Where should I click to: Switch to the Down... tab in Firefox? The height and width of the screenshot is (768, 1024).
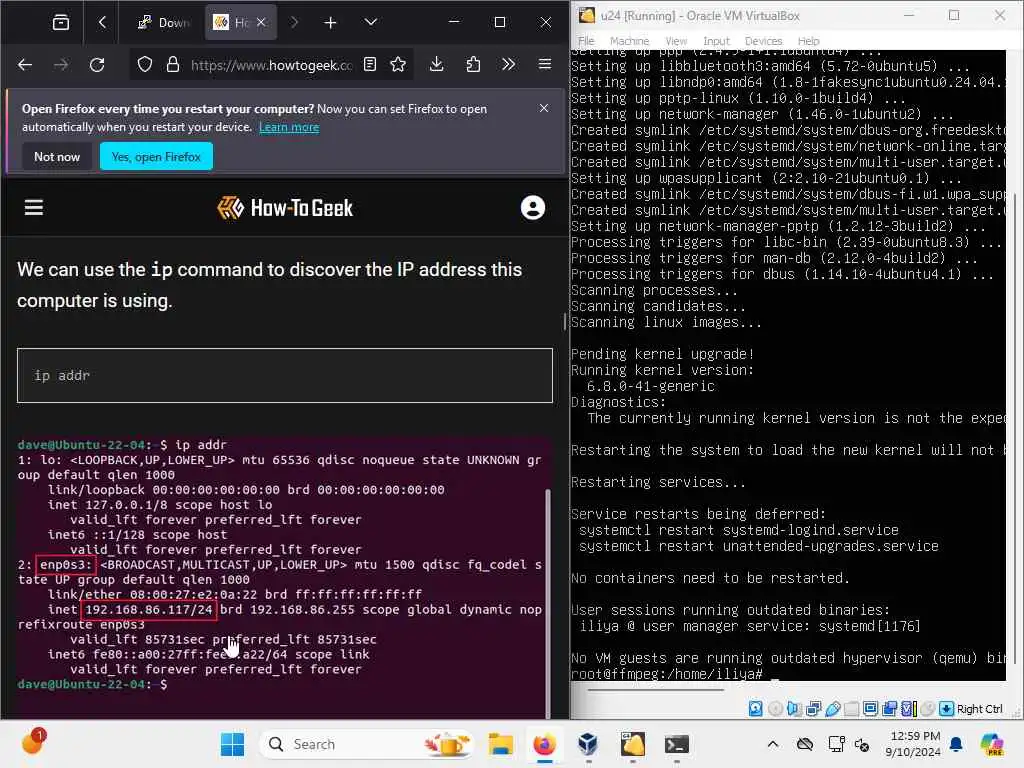(x=163, y=23)
